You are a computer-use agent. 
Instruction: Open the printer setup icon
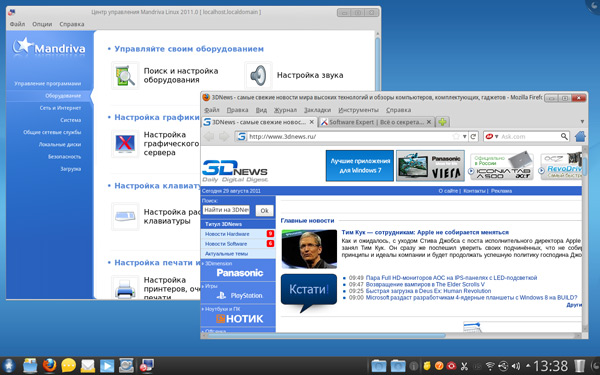125,288
